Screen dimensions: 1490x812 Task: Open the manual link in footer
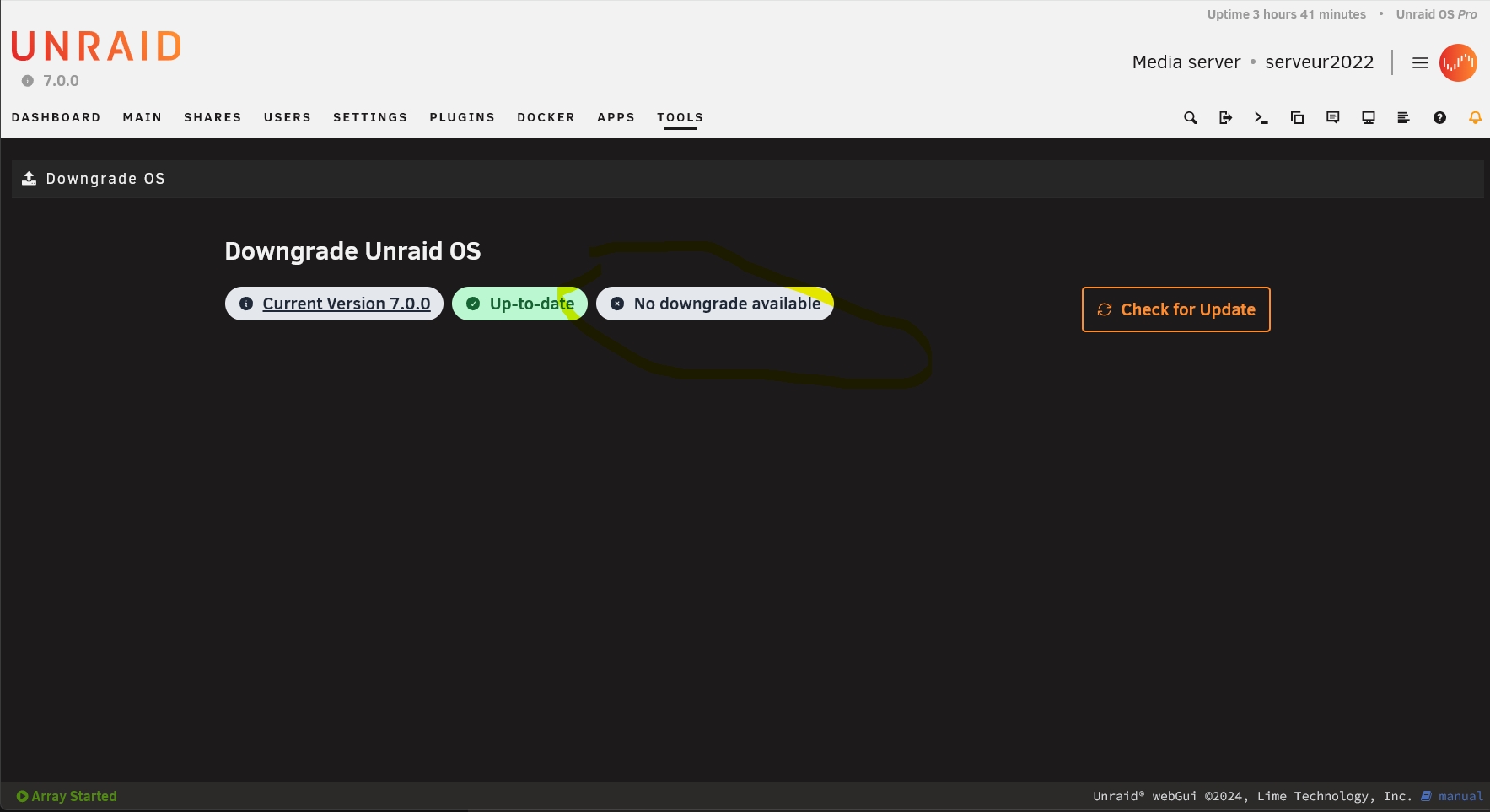coord(1460,796)
